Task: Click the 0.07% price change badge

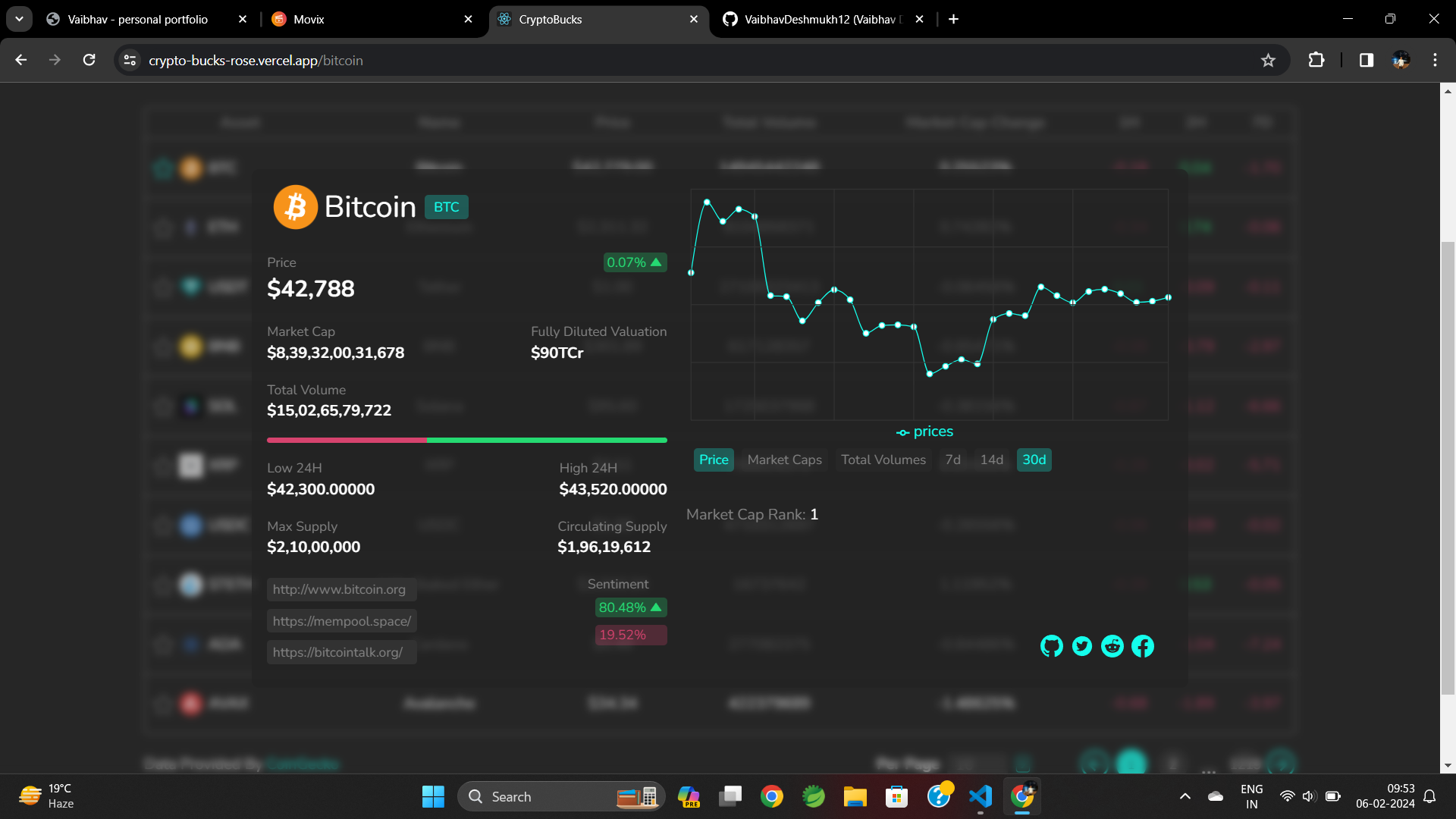Action: tap(635, 262)
